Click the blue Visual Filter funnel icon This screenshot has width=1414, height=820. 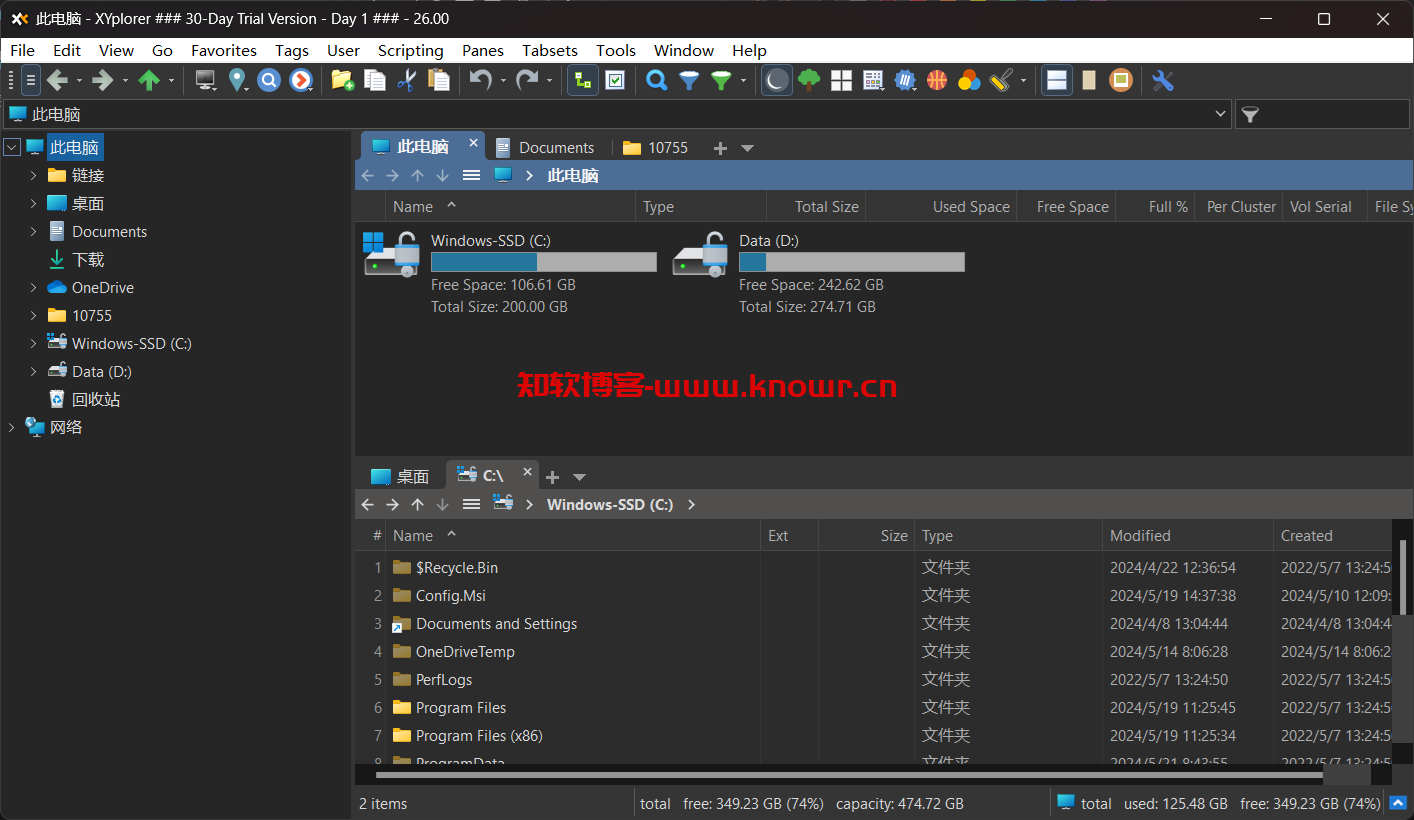point(689,81)
